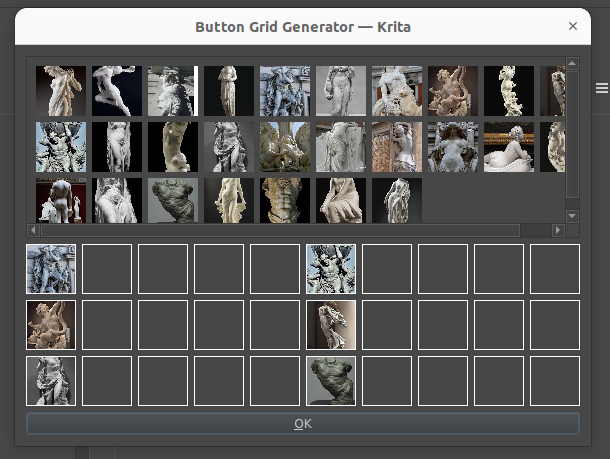Click the grid button showing winged figure by column
Screen dimensions: 610x459
331,325
